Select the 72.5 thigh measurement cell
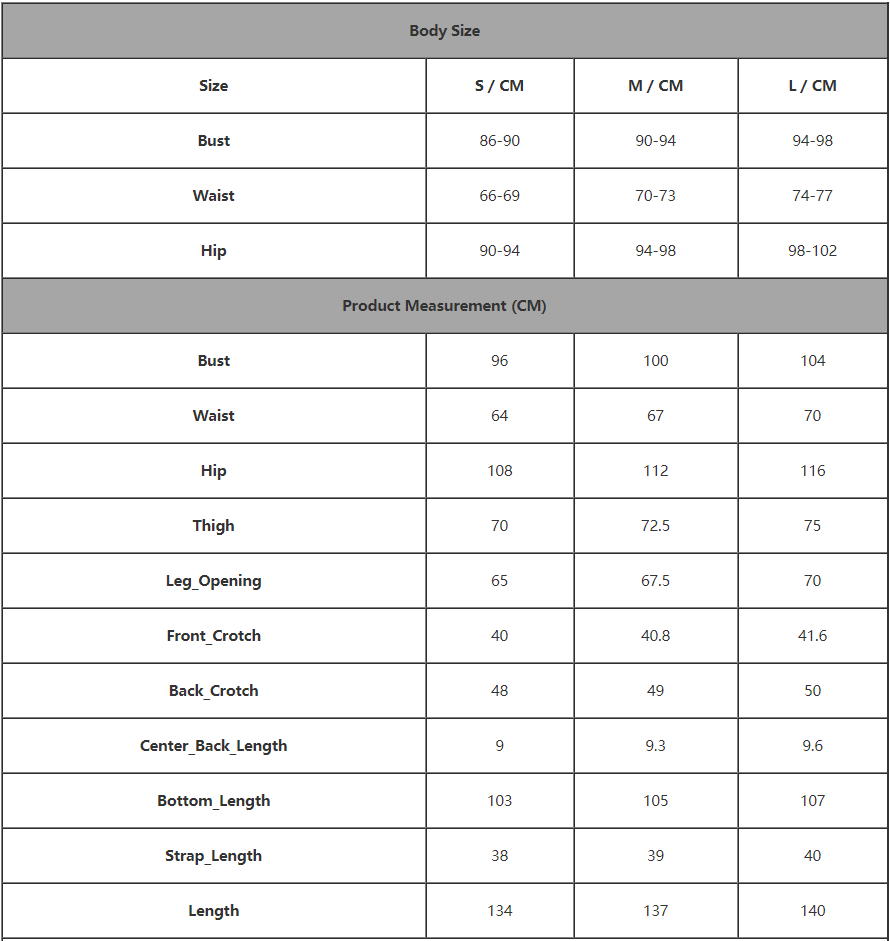The width and height of the screenshot is (890, 941). point(655,526)
